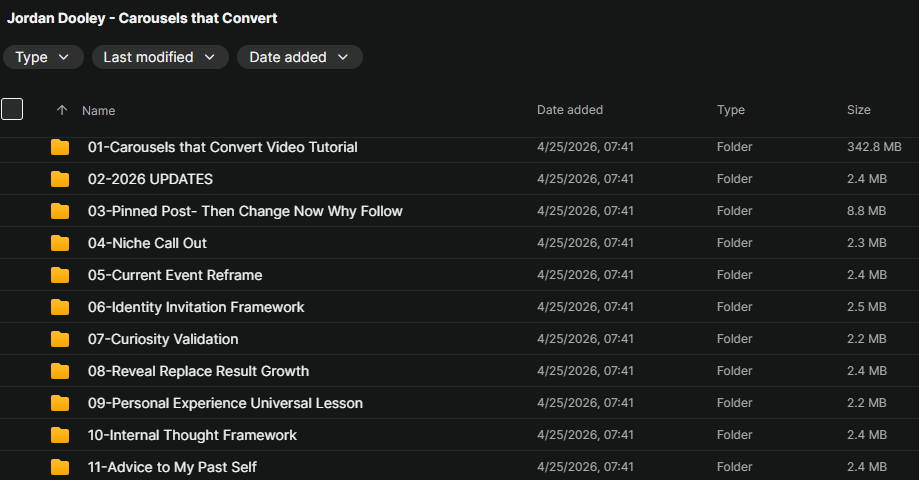This screenshot has width=919, height=480.
Task: Select the 08-Reveal Replace Result Growth row
Action: pos(198,371)
